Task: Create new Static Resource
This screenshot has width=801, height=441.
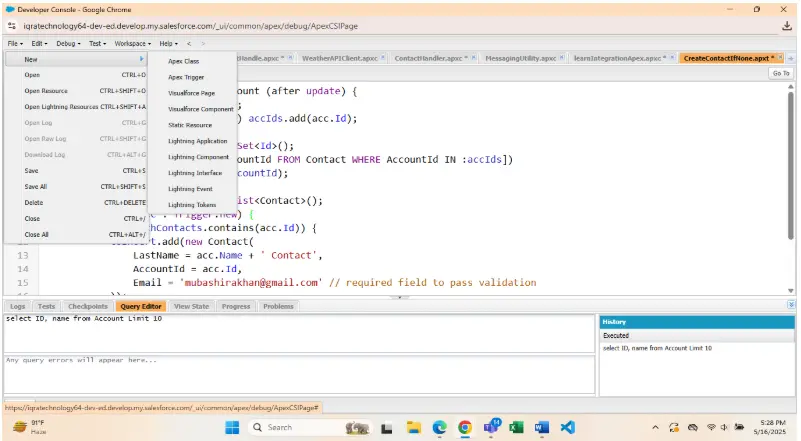Action: click(193, 125)
